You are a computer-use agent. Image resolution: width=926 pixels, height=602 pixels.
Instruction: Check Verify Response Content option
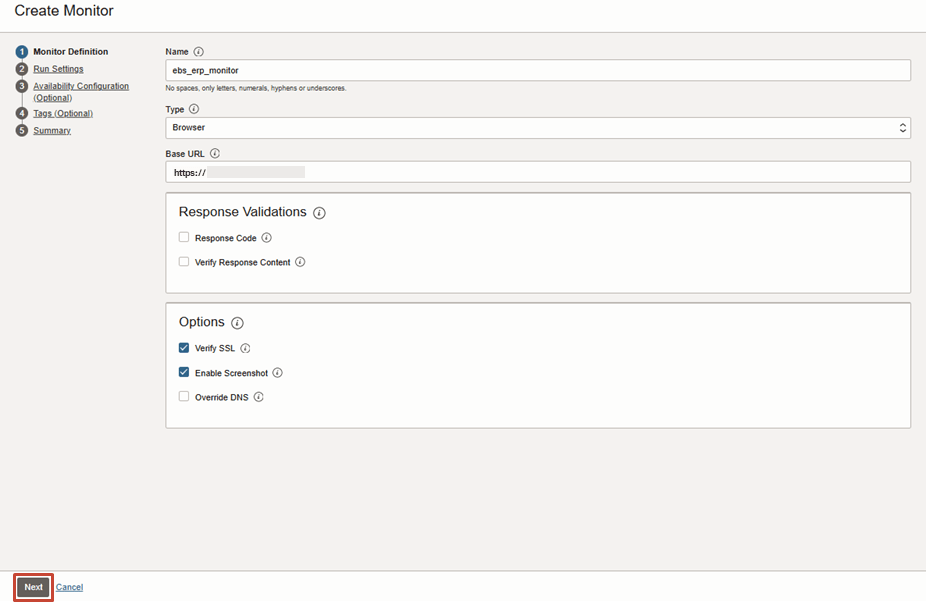184,262
